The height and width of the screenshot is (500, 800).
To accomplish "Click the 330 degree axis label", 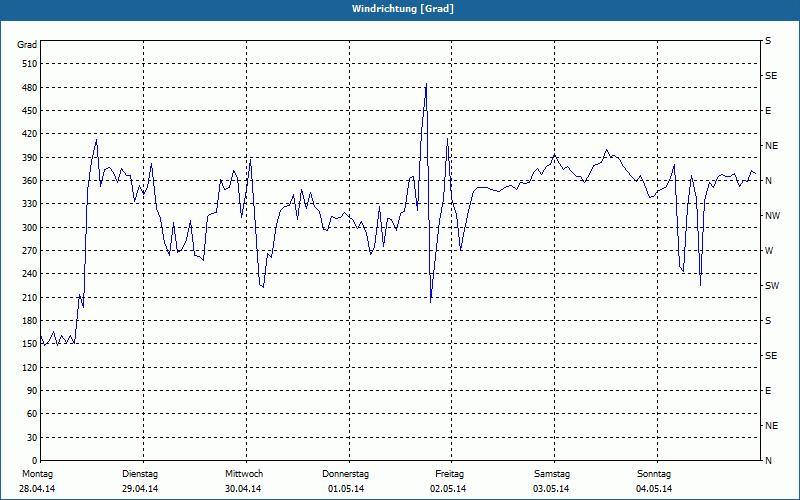I will point(30,204).
